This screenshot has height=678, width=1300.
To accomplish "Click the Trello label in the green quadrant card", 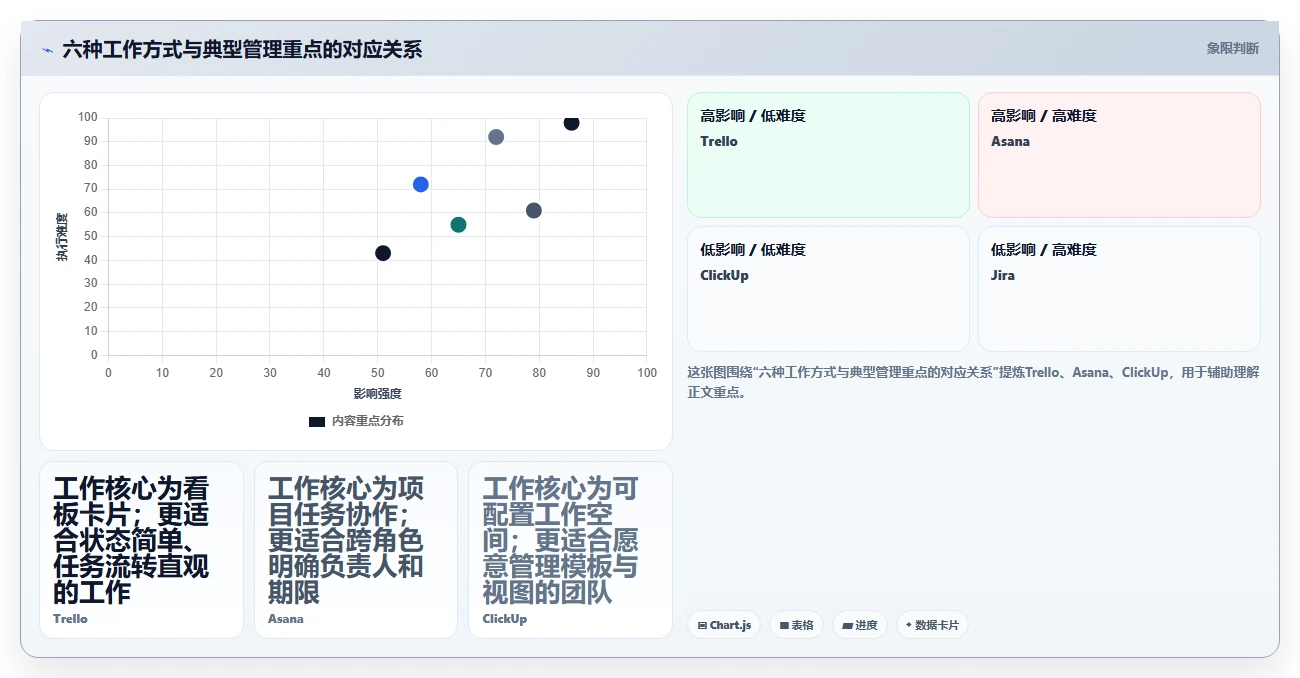I will pos(719,141).
